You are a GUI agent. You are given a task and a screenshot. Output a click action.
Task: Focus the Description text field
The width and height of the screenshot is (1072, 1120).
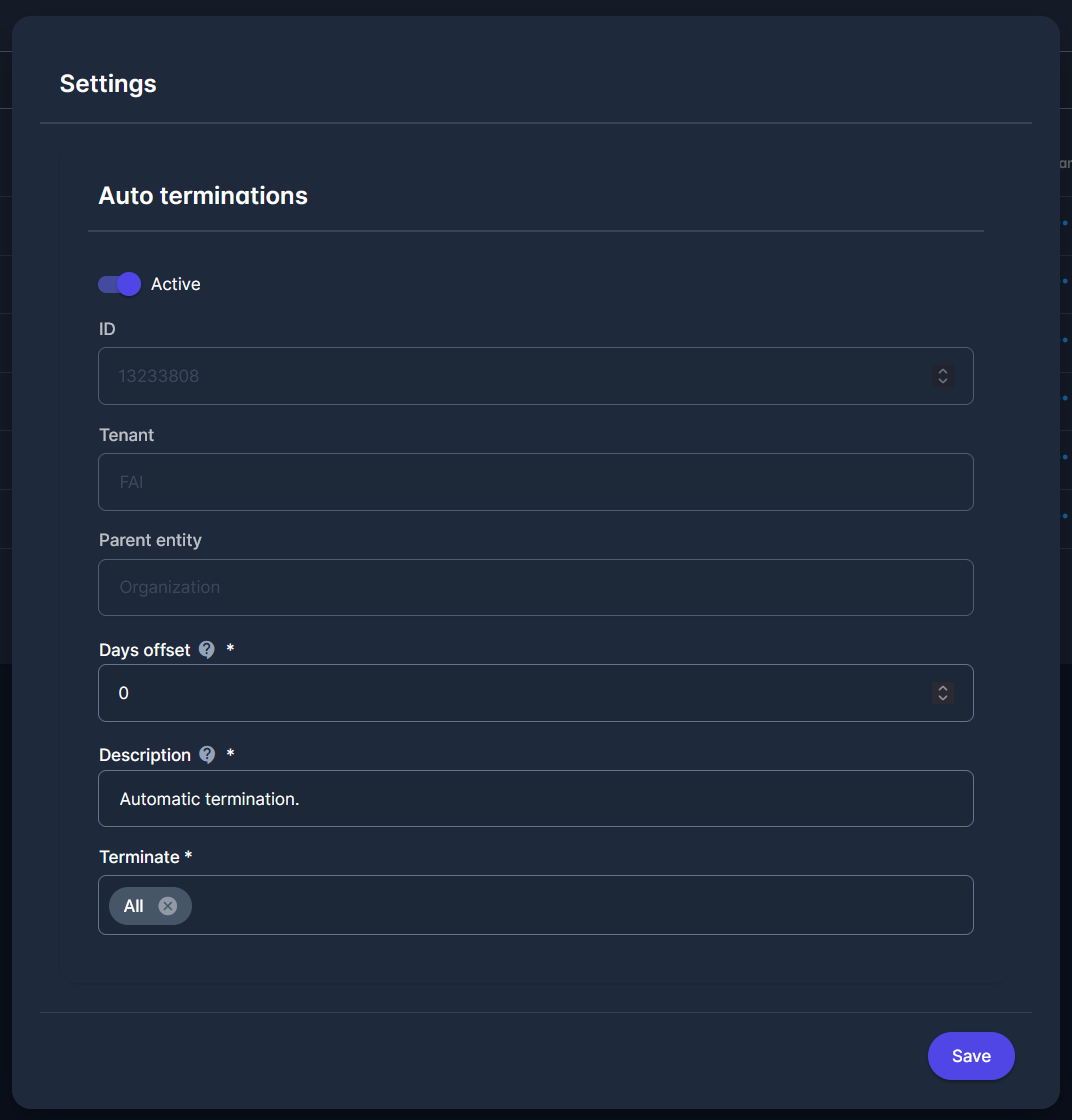535,799
